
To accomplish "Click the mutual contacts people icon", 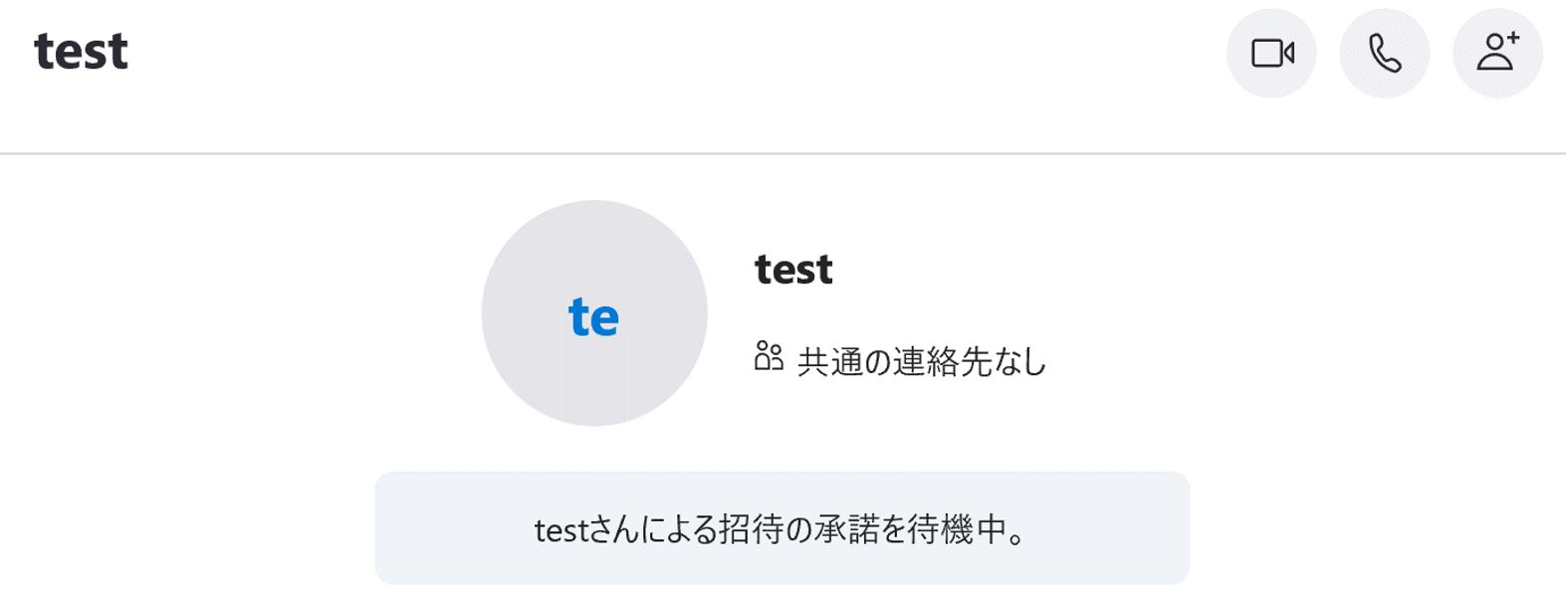I will click(769, 356).
